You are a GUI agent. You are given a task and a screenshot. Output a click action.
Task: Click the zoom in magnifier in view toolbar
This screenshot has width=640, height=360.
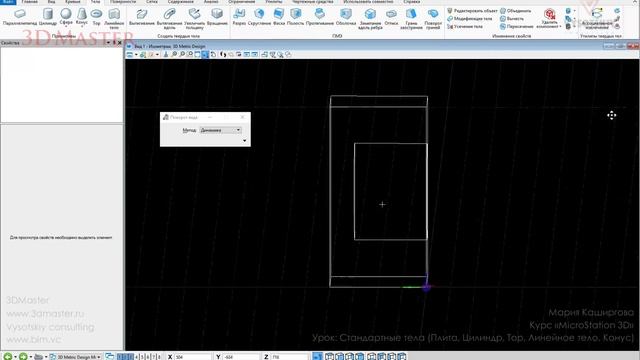pos(174,54)
